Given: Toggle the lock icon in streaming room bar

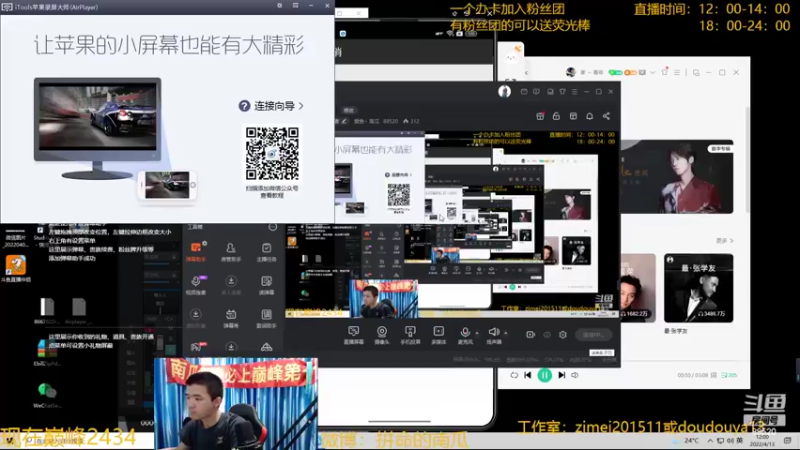Looking at the screenshot, I should [x=556, y=116].
